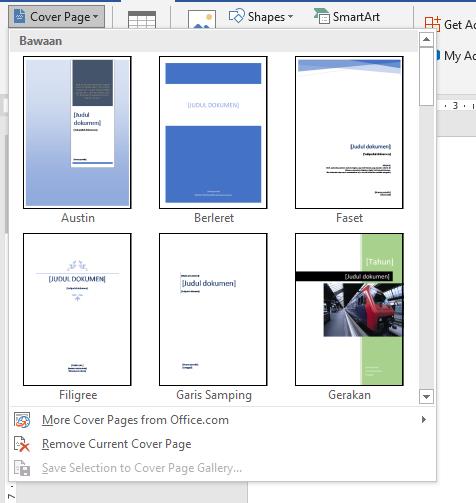The image size is (476, 503).
Task: Choose Remove Current Cover Page
Action: point(222,444)
